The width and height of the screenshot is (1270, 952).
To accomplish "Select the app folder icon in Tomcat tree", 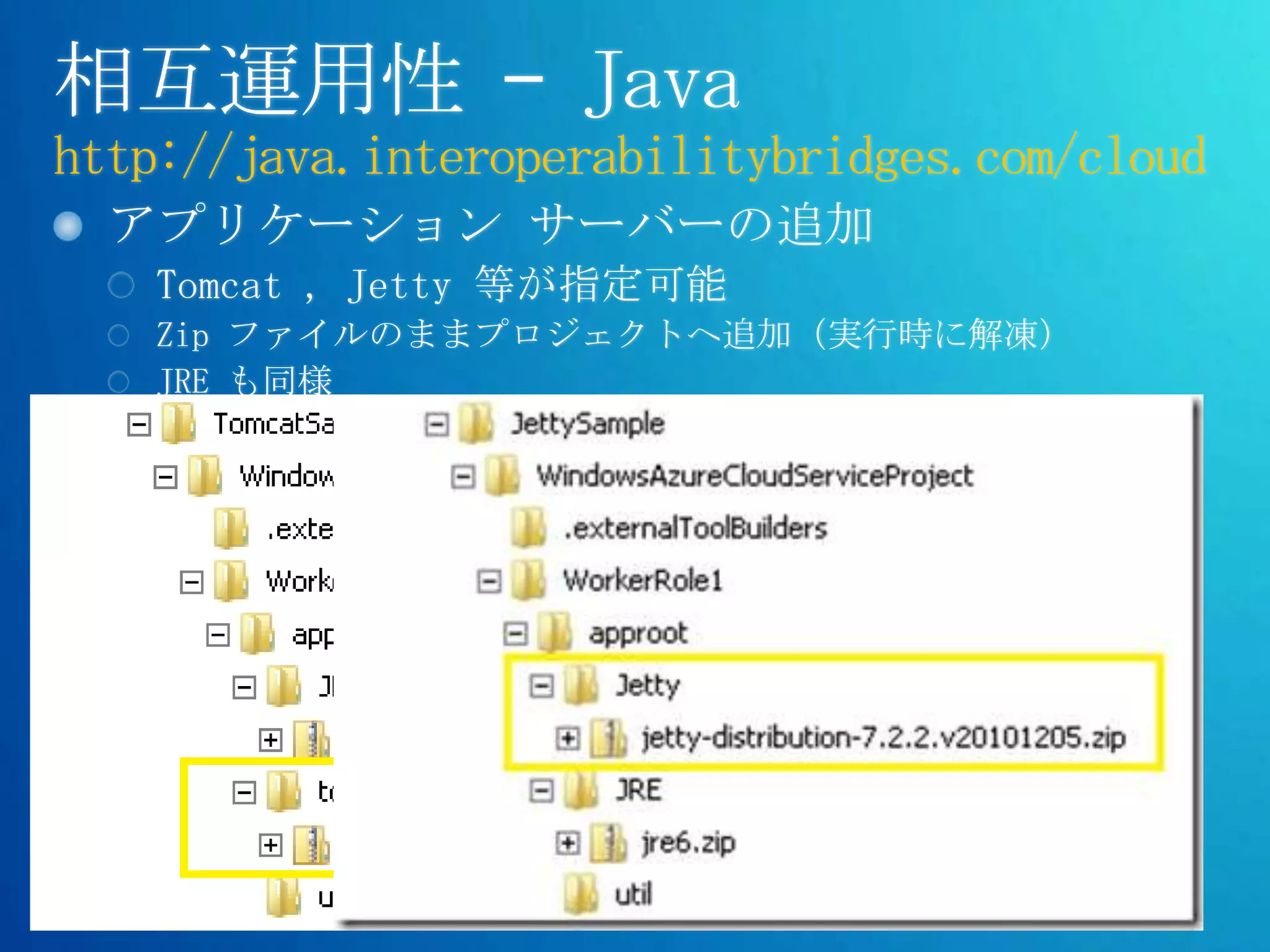I will coord(257,633).
